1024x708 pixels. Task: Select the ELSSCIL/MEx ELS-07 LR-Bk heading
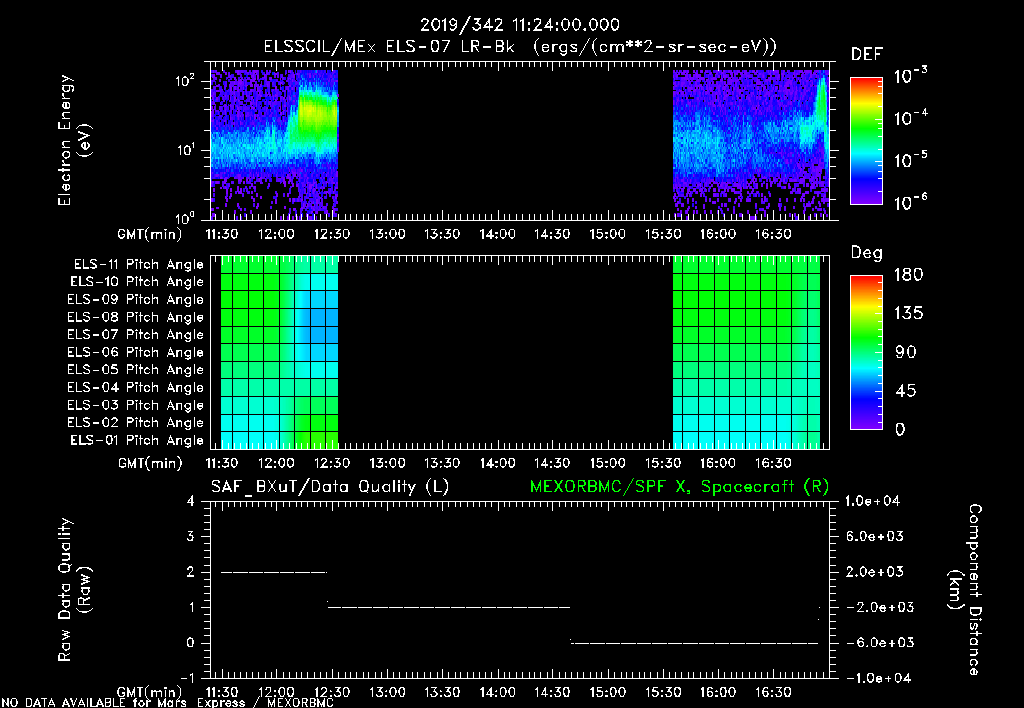(x=389, y=47)
